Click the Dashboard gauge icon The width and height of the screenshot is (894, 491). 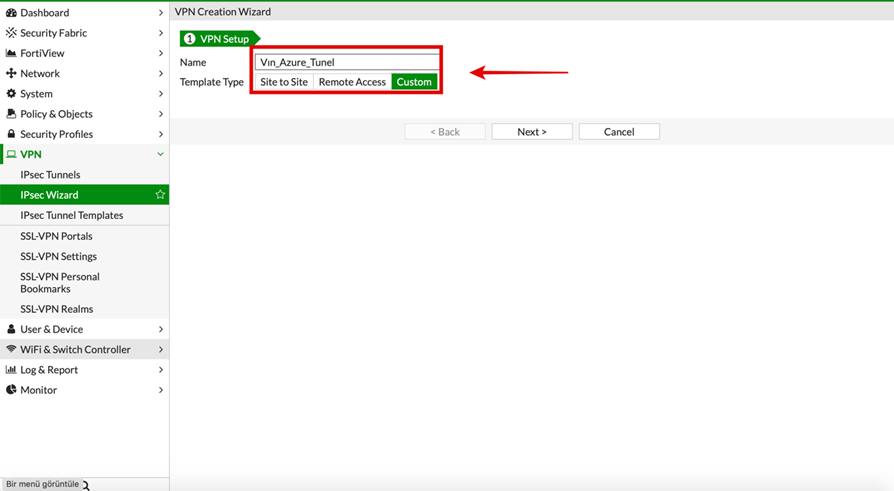point(11,13)
